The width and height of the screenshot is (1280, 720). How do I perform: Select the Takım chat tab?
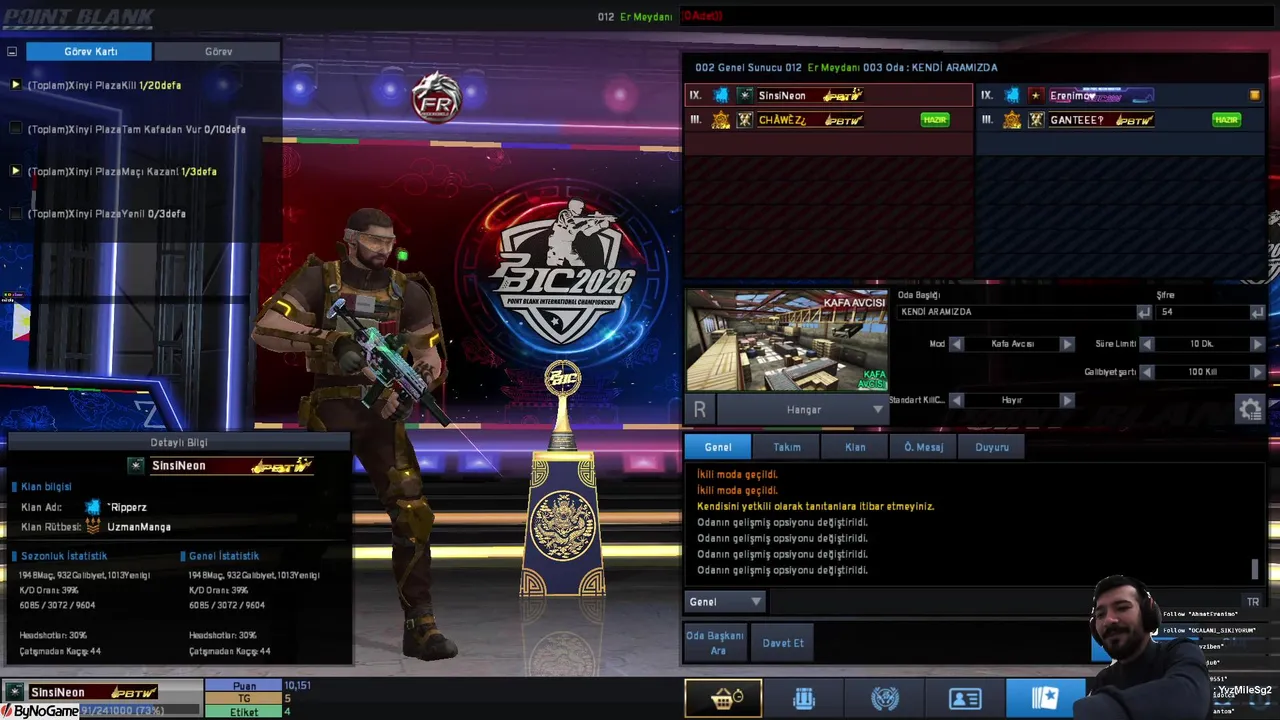[x=787, y=447]
